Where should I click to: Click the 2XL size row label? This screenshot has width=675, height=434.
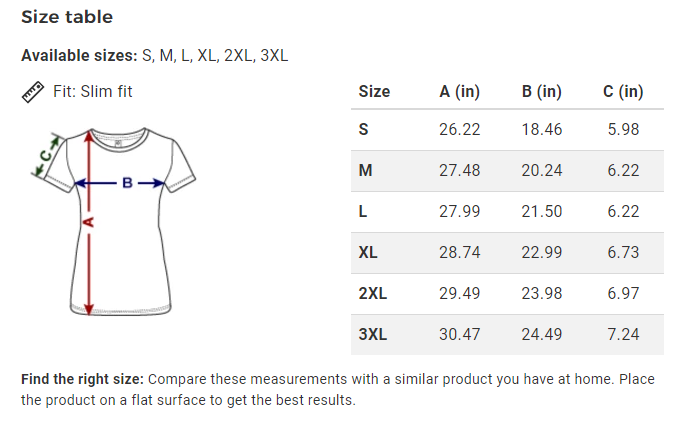373,293
